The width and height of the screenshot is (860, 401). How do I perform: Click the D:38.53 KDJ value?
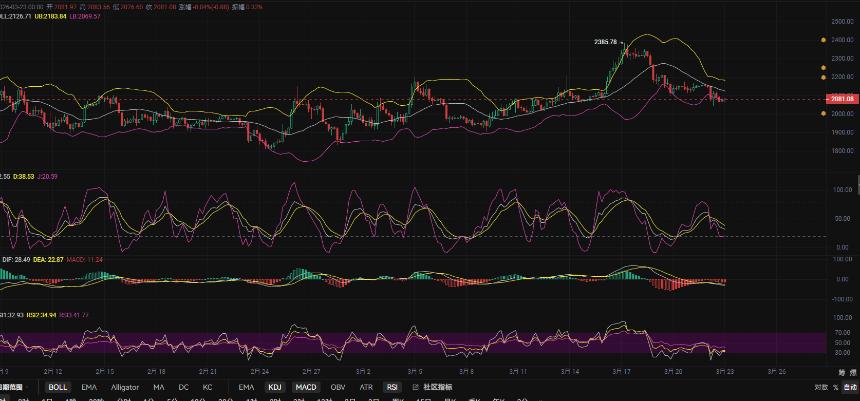pos(24,177)
